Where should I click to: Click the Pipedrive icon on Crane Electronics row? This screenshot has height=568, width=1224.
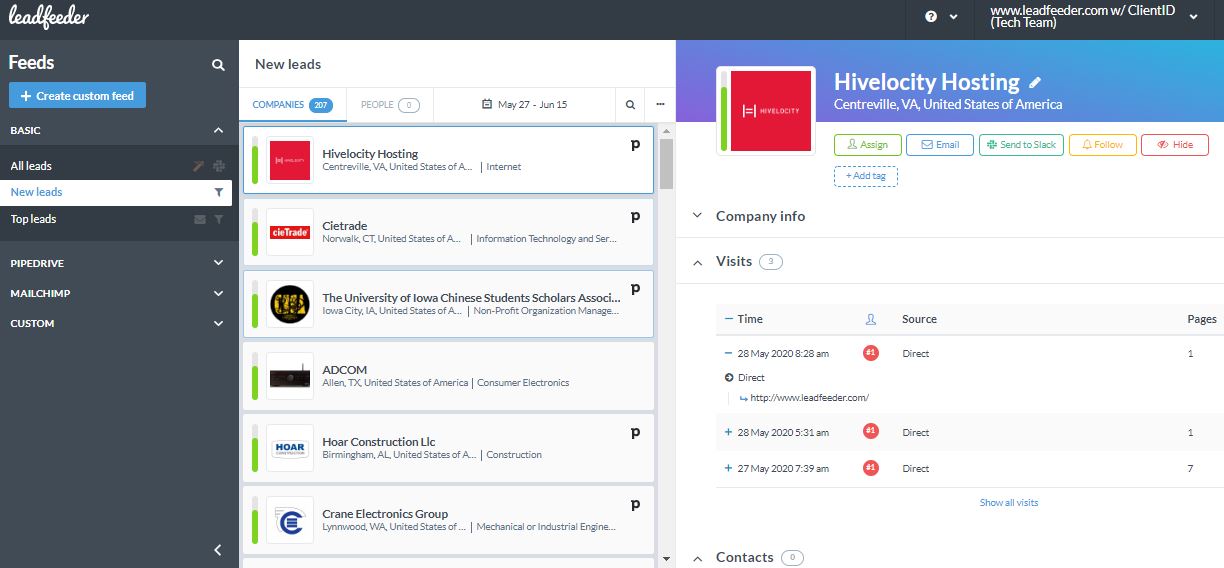635,505
